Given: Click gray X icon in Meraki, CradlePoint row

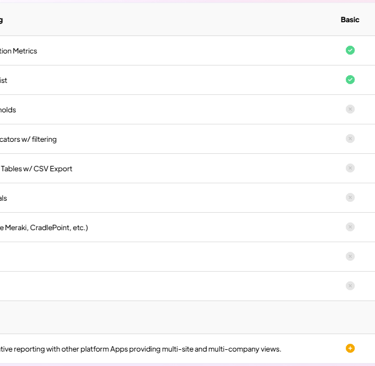Looking at the screenshot, I should 350,227.
